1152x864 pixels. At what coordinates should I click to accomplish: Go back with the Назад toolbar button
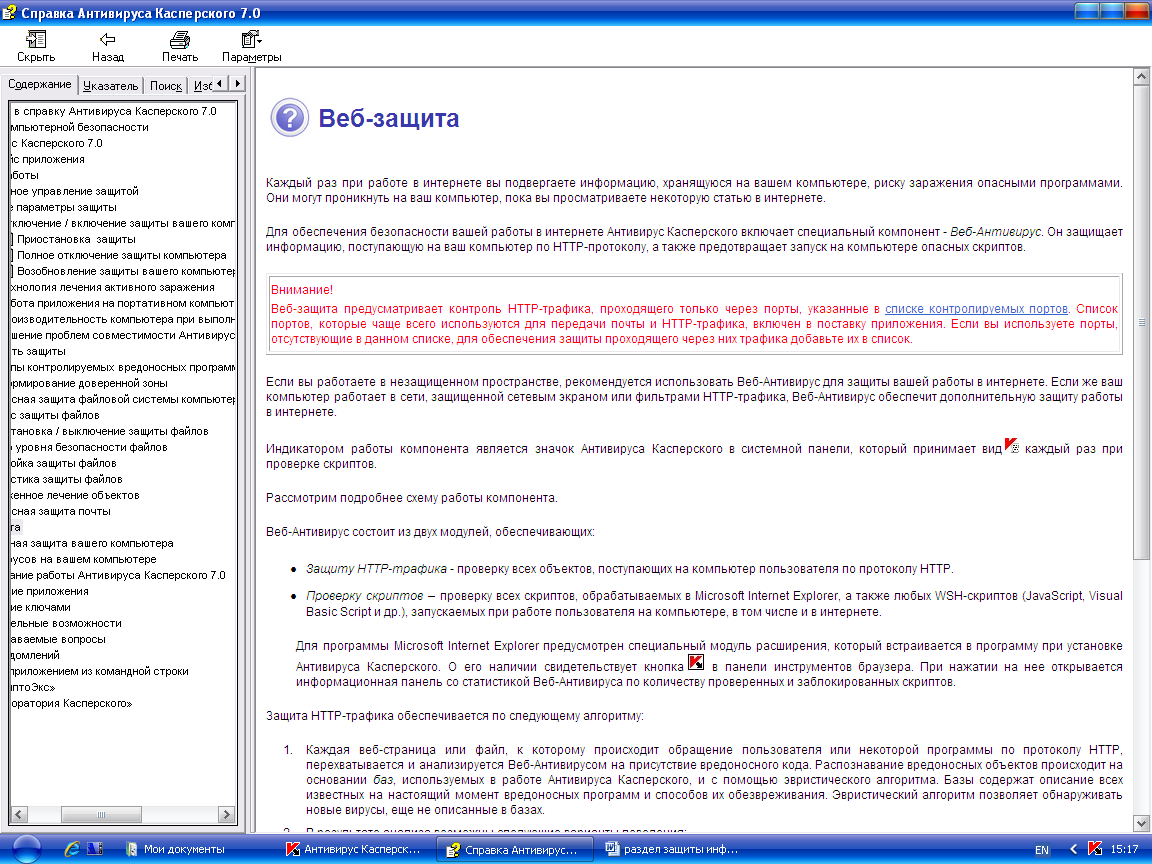point(107,46)
